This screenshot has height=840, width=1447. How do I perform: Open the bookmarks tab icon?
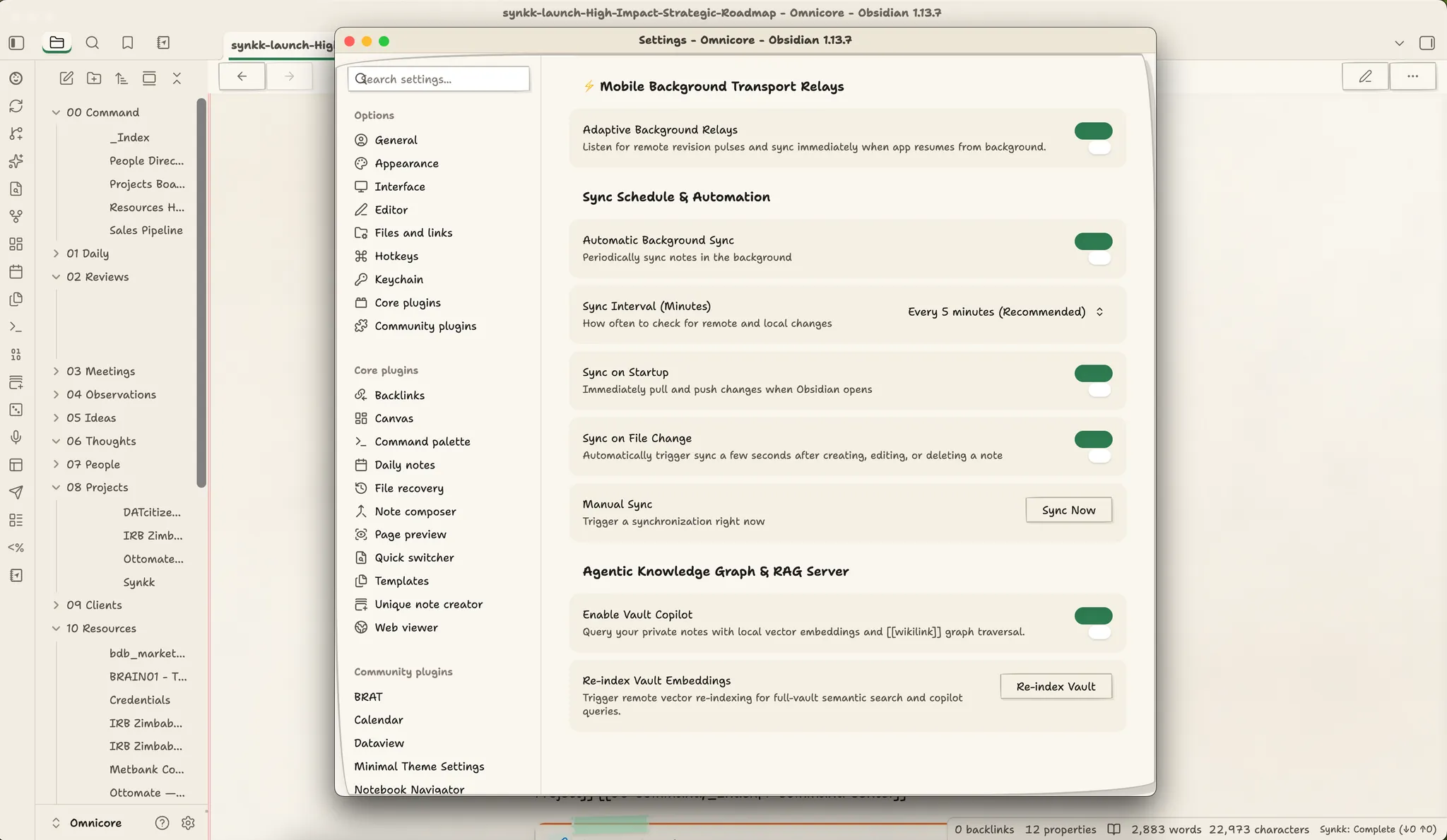tap(128, 43)
